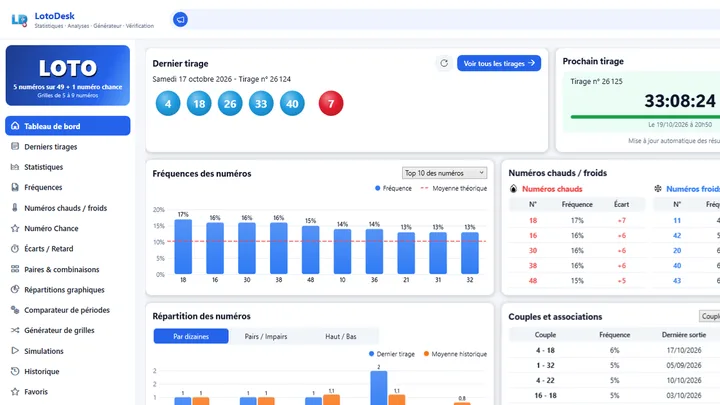The width and height of the screenshot is (720, 405).
Task: Click hot number 38 in the table
Action: click(533, 265)
